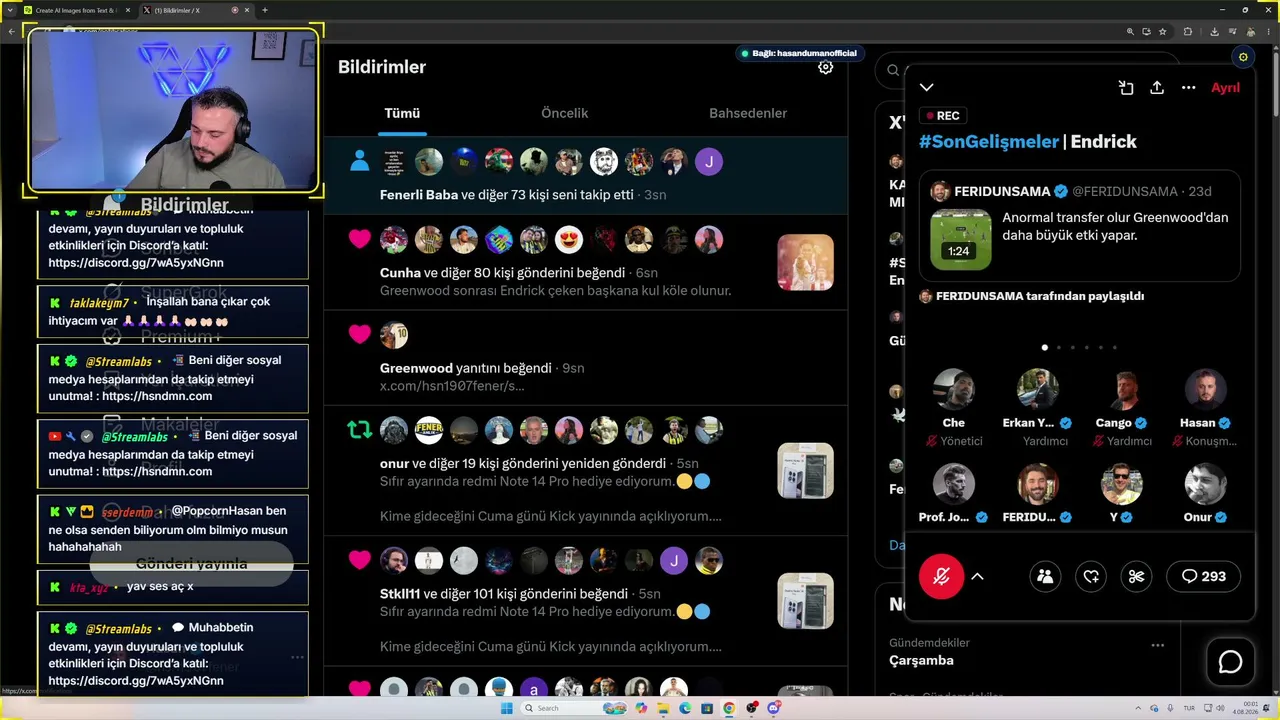1280x720 pixels.
Task: Open FERIDU... avatar in the participants grid
Action: (1037, 484)
